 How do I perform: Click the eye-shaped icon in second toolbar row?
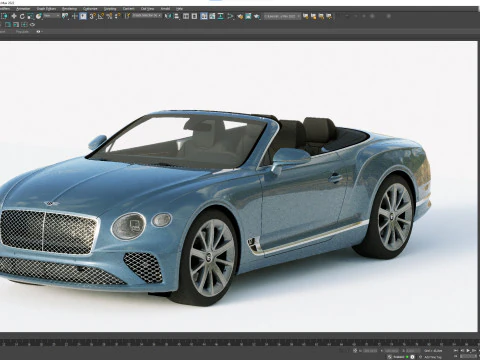32,25
